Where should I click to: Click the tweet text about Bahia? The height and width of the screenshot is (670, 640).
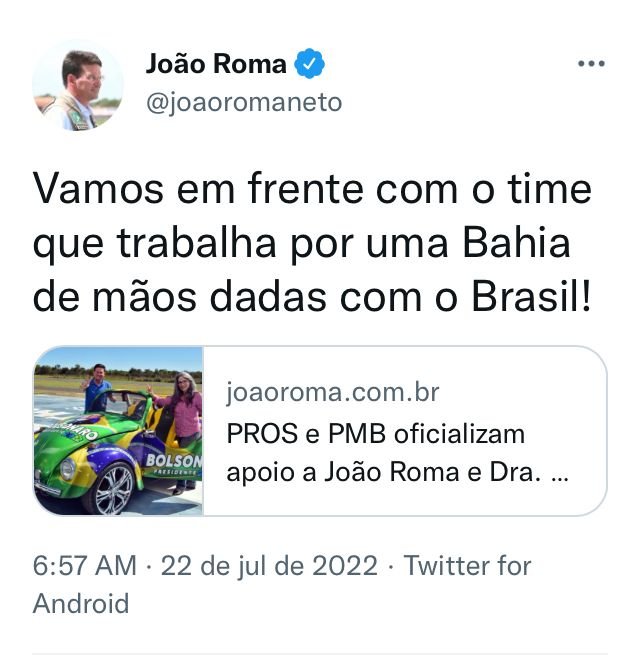(312, 243)
